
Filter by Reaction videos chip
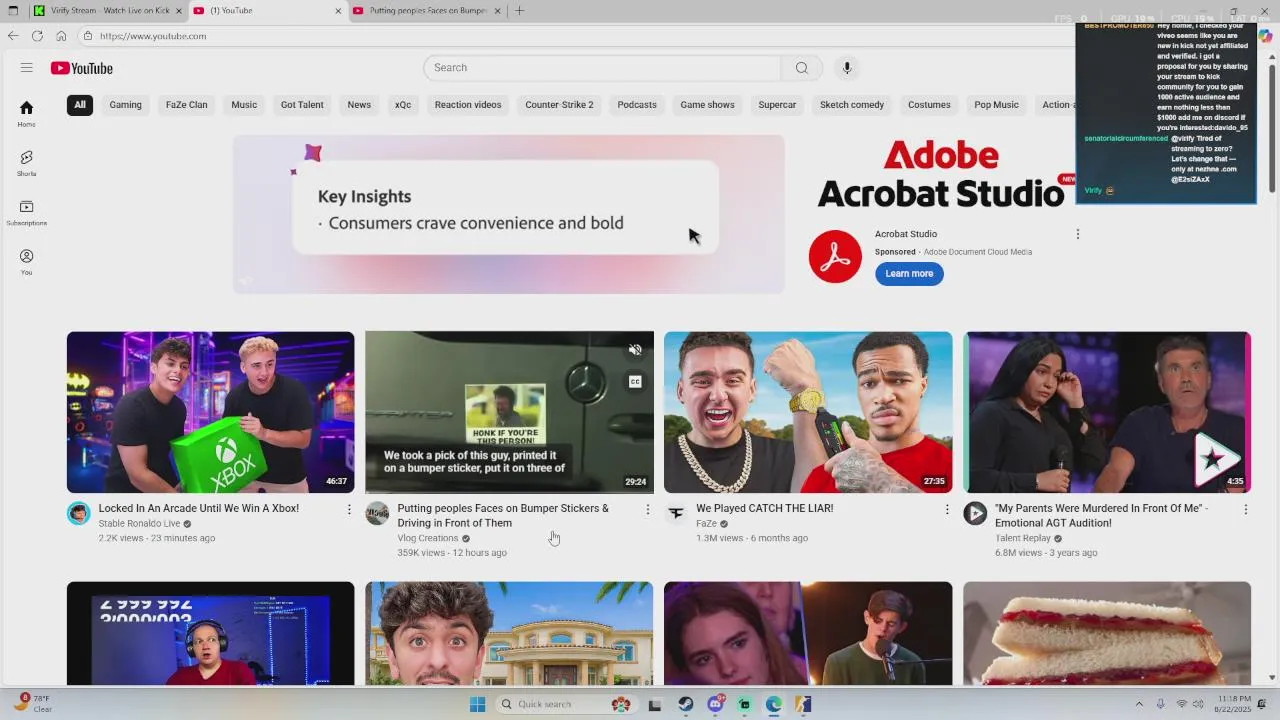tap(468, 105)
